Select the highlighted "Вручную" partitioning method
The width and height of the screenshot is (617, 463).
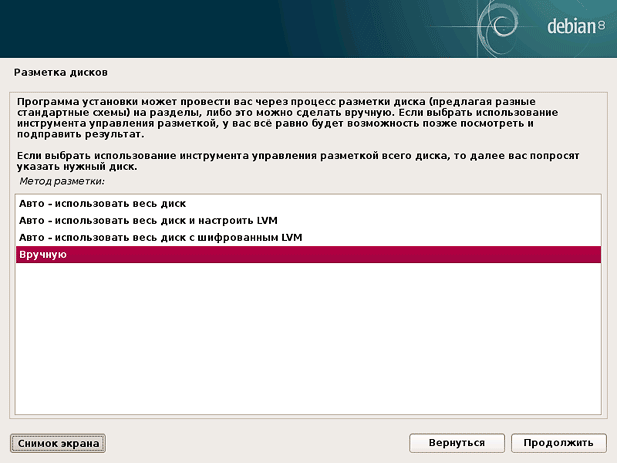click(x=308, y=255)
